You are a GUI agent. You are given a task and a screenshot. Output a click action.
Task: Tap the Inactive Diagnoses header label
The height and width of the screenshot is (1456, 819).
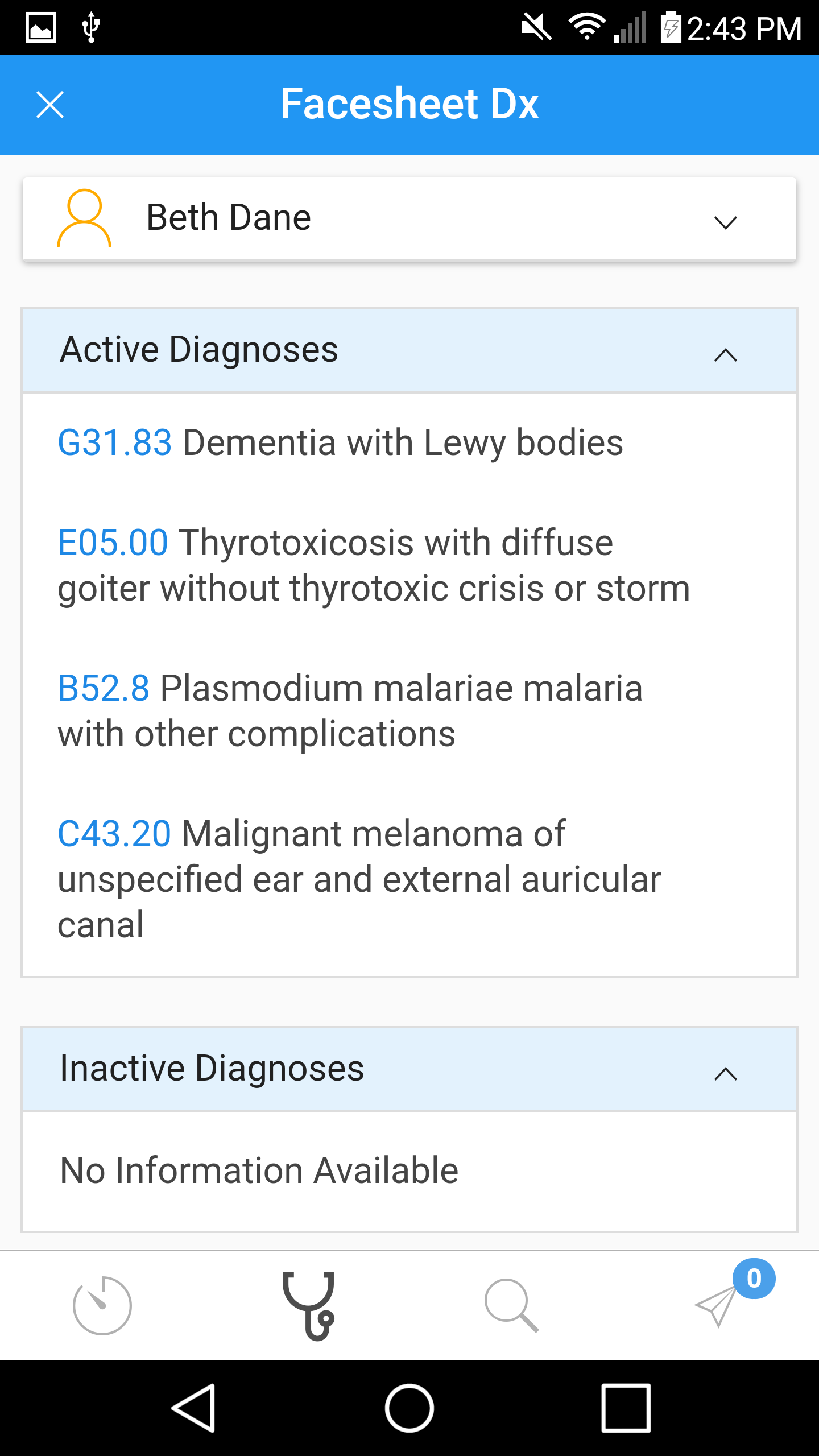click(x=212, y=1068)
